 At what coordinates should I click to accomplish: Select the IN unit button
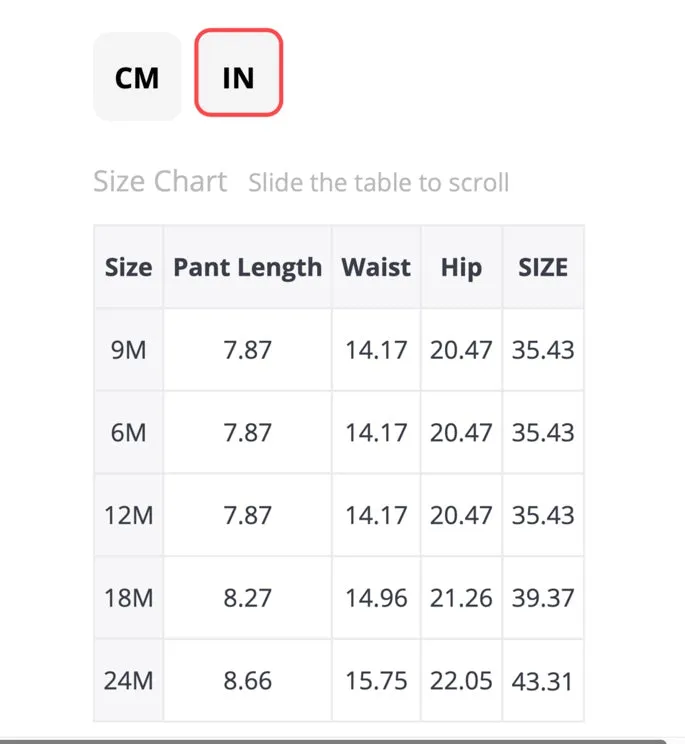pyautogui.click(x=239, y=73)
